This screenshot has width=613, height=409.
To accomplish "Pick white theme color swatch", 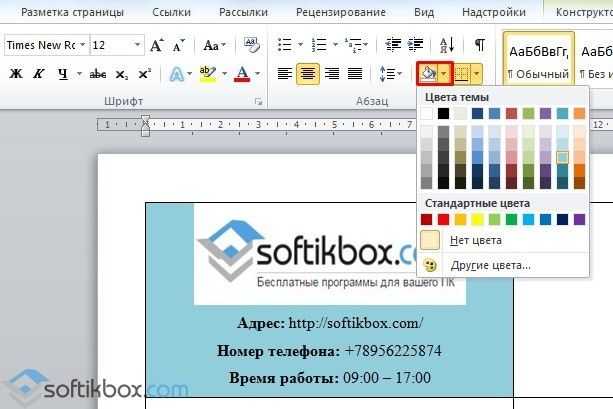I will click(427, 113).
